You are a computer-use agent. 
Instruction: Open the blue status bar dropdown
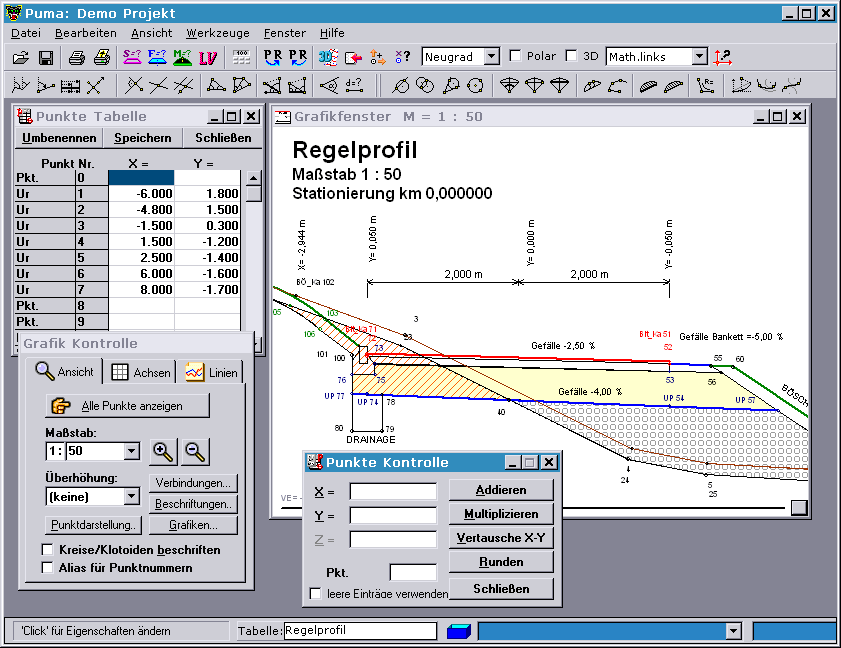coord(733,631)
